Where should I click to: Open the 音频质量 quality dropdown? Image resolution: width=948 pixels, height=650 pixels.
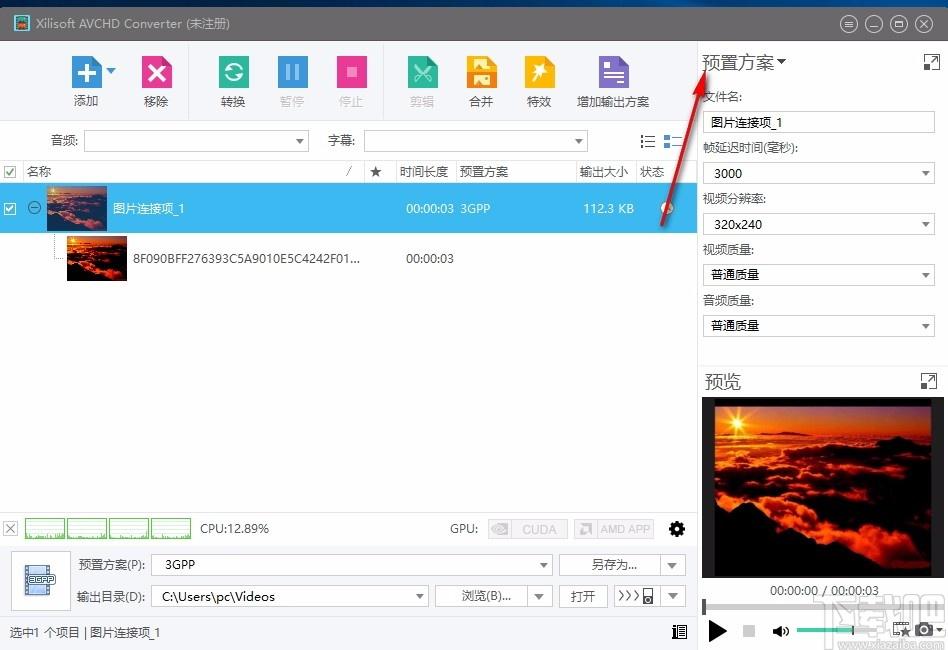pyautogui.click(x=819, y=326)
